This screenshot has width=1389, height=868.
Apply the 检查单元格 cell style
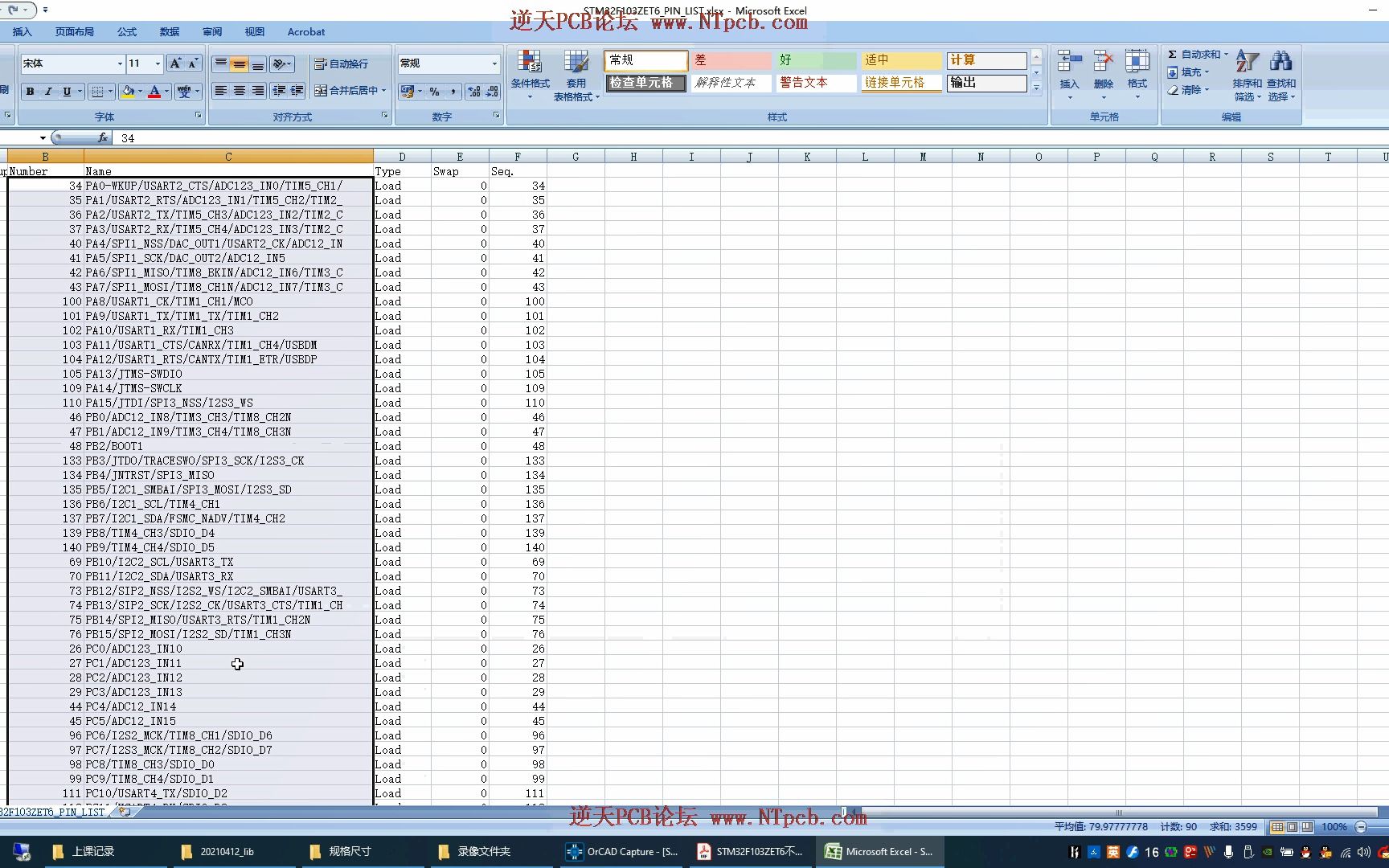[x=645, y=83]
